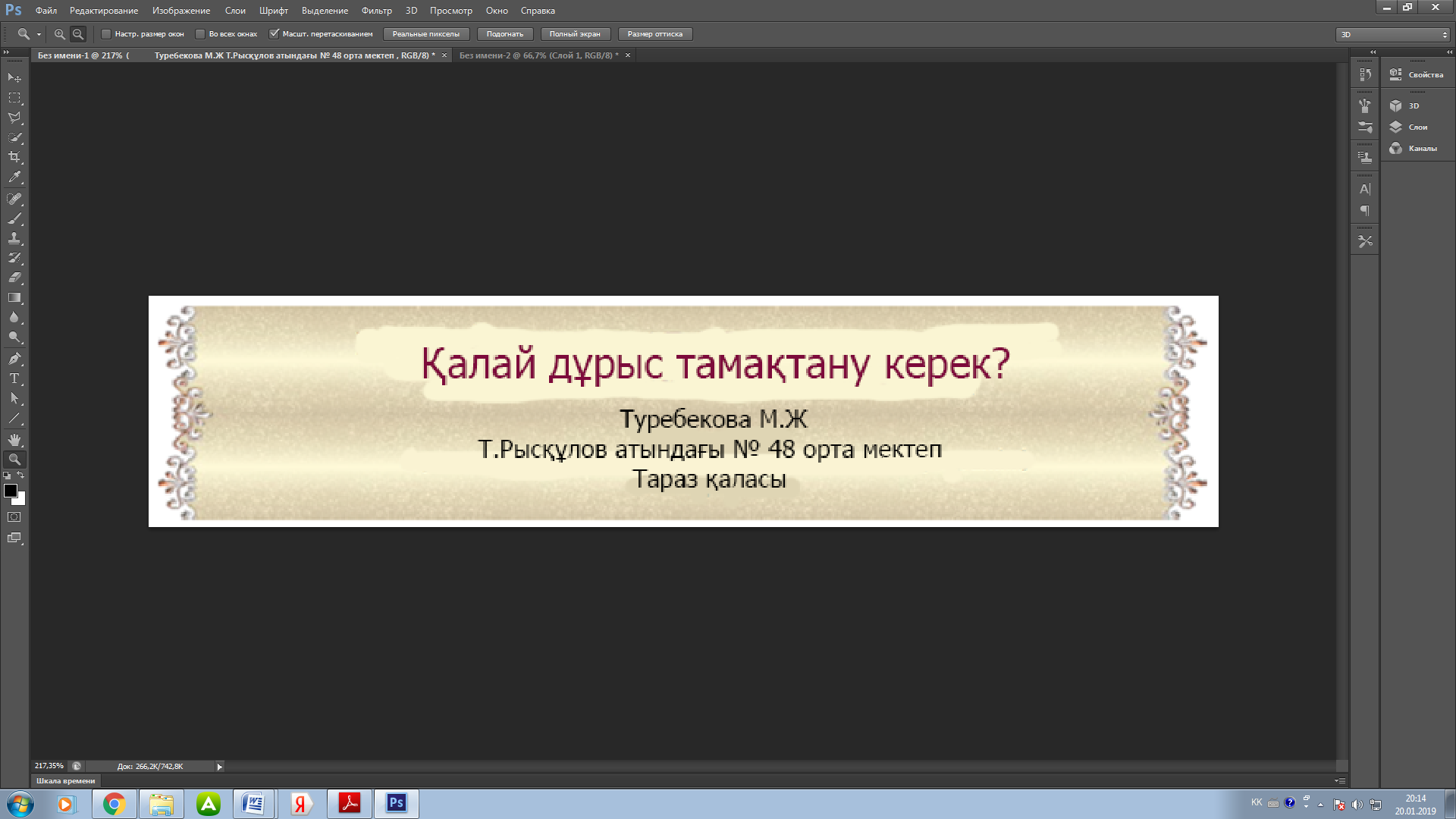This screenshot has width=1456, height=819.
Task: Select the Crop tool
Action: click(x=14, y=157)
